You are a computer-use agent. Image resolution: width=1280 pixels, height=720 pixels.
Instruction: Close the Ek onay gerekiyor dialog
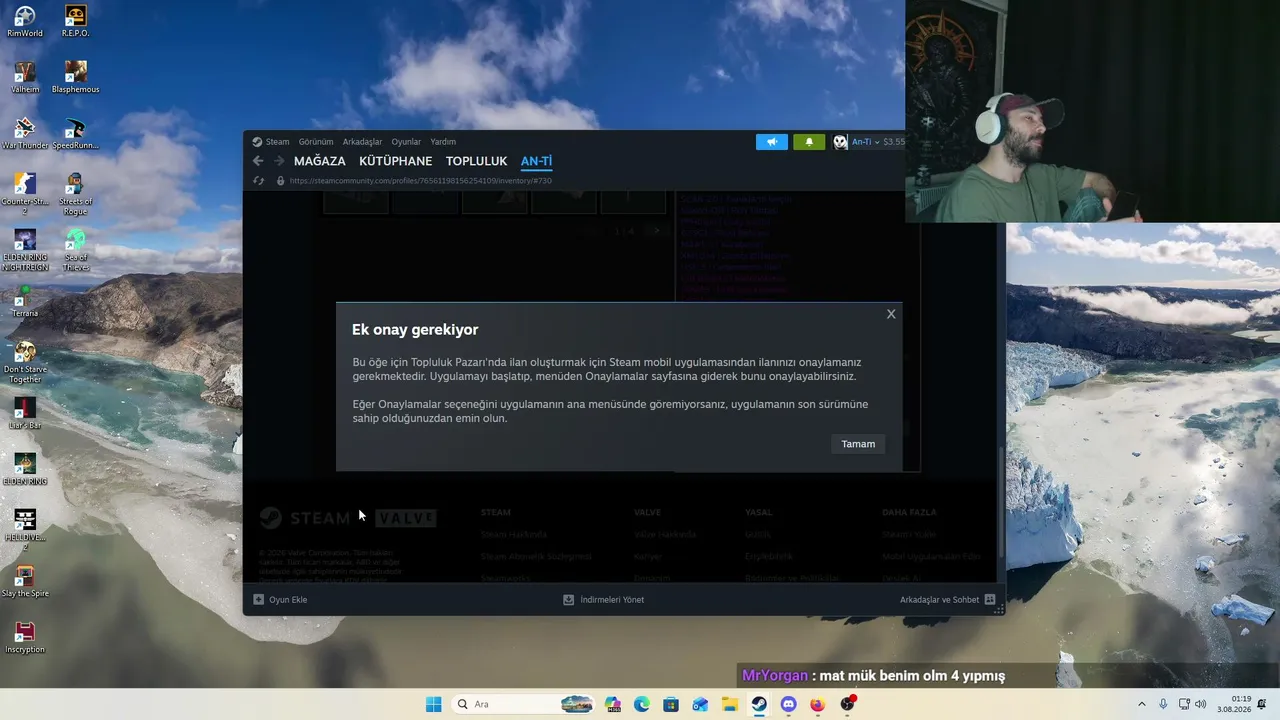pyautogui.click(x=891, y=314)
